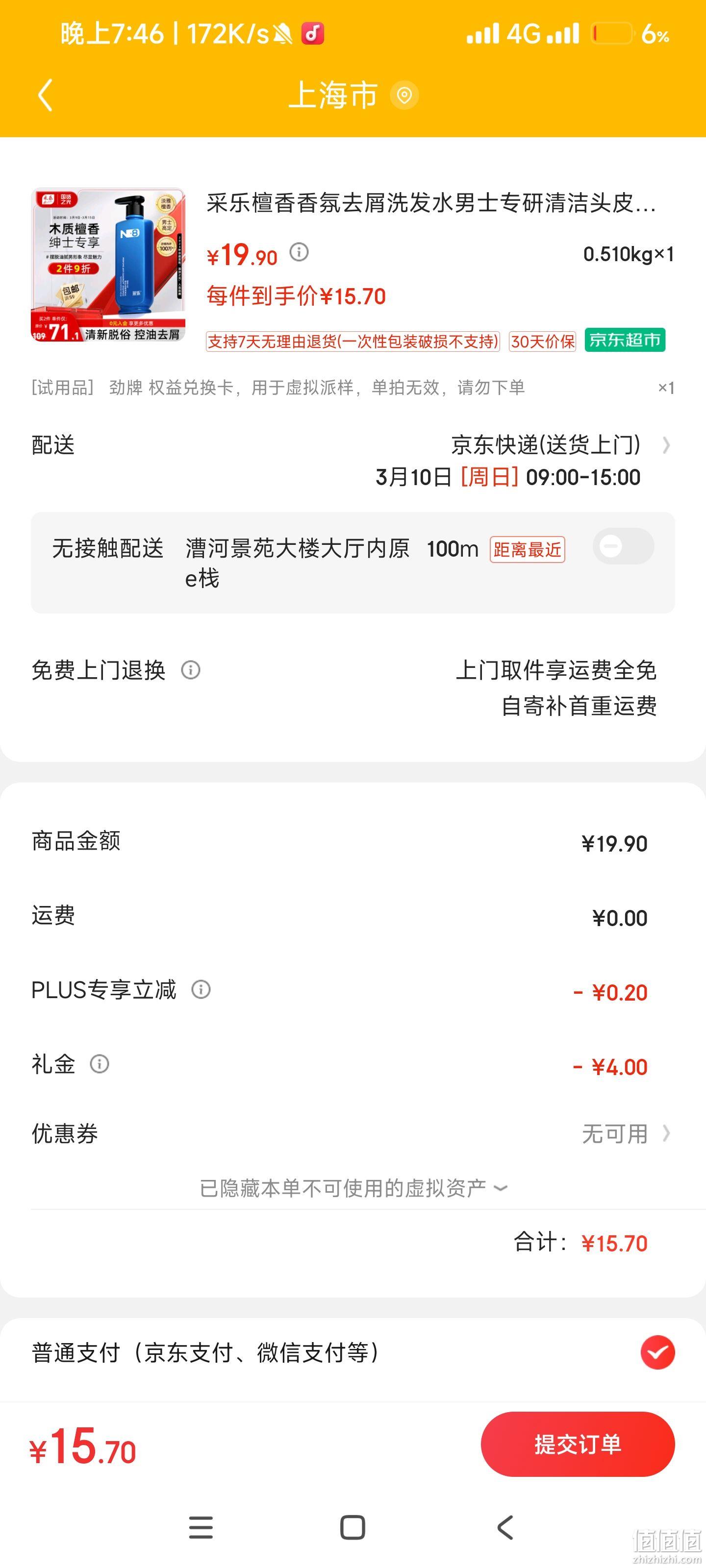Image resolution: width=706 pixels, height=1568 pixels.
Task: Open 优惠券 无可用 coupon chevron
Action: coord(666,1133)
